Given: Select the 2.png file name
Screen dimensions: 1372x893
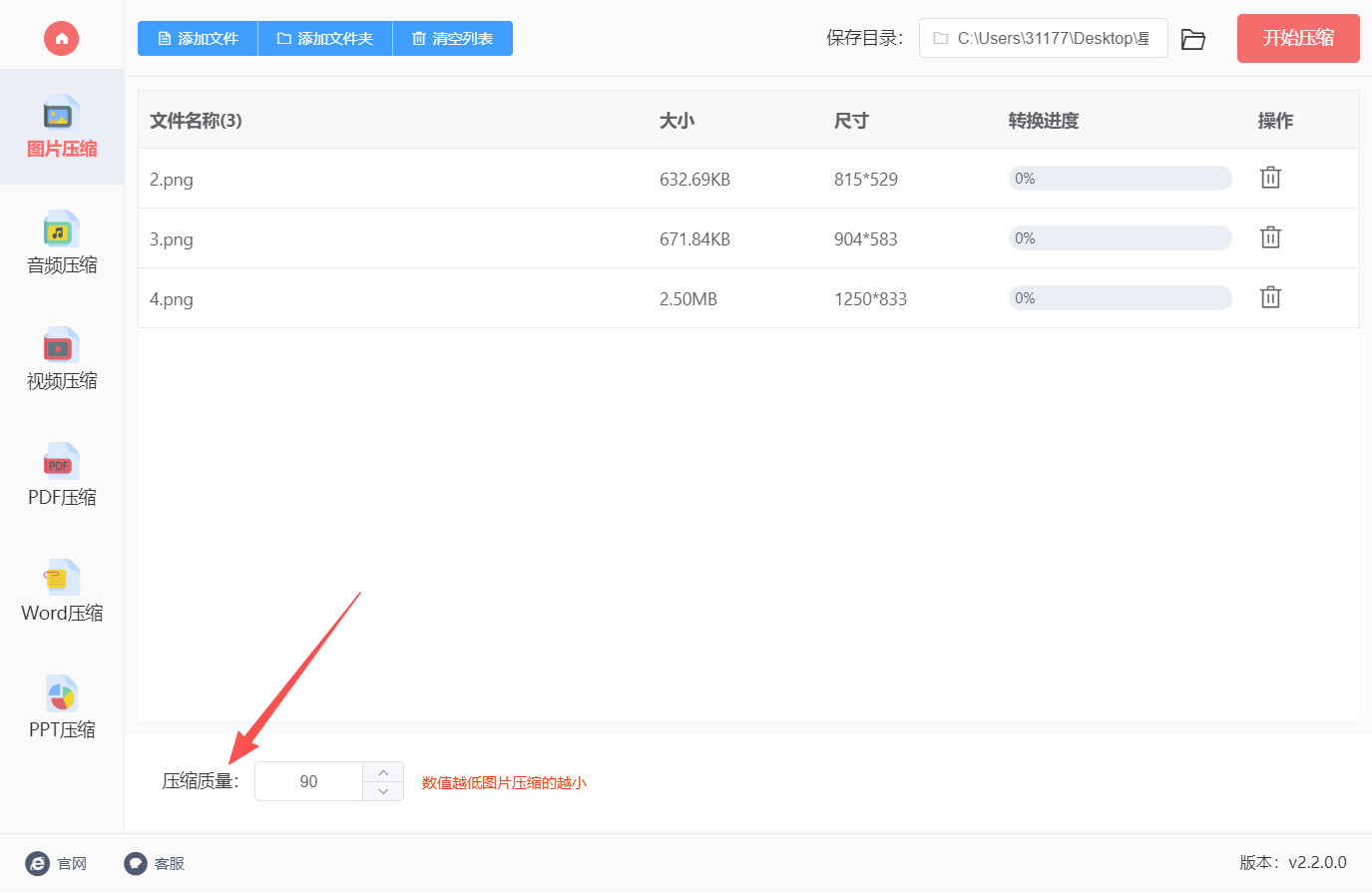Looking at the screenshot, I should point(172,180).
